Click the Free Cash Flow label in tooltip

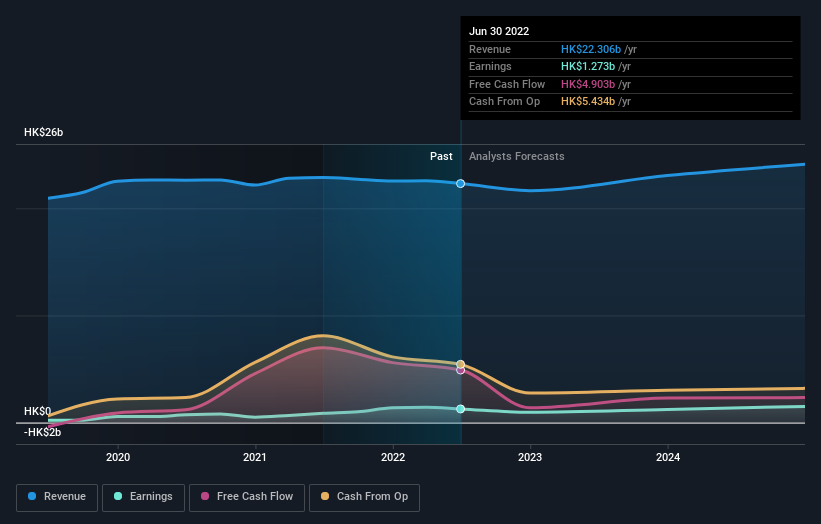(x=507, y=84)
